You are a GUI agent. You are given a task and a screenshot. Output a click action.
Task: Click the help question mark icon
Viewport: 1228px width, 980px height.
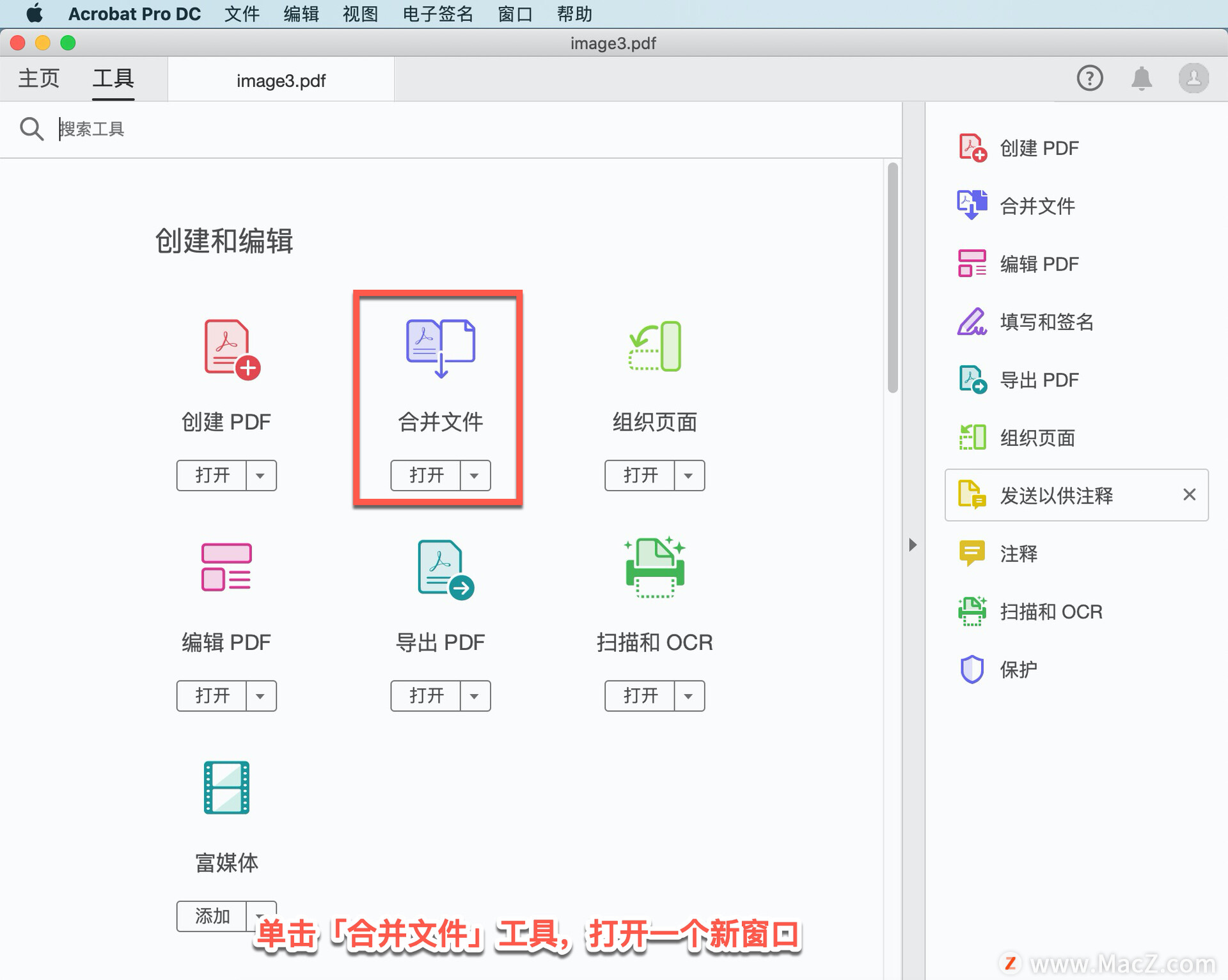pyautogui.click(x=1089, y=79)
